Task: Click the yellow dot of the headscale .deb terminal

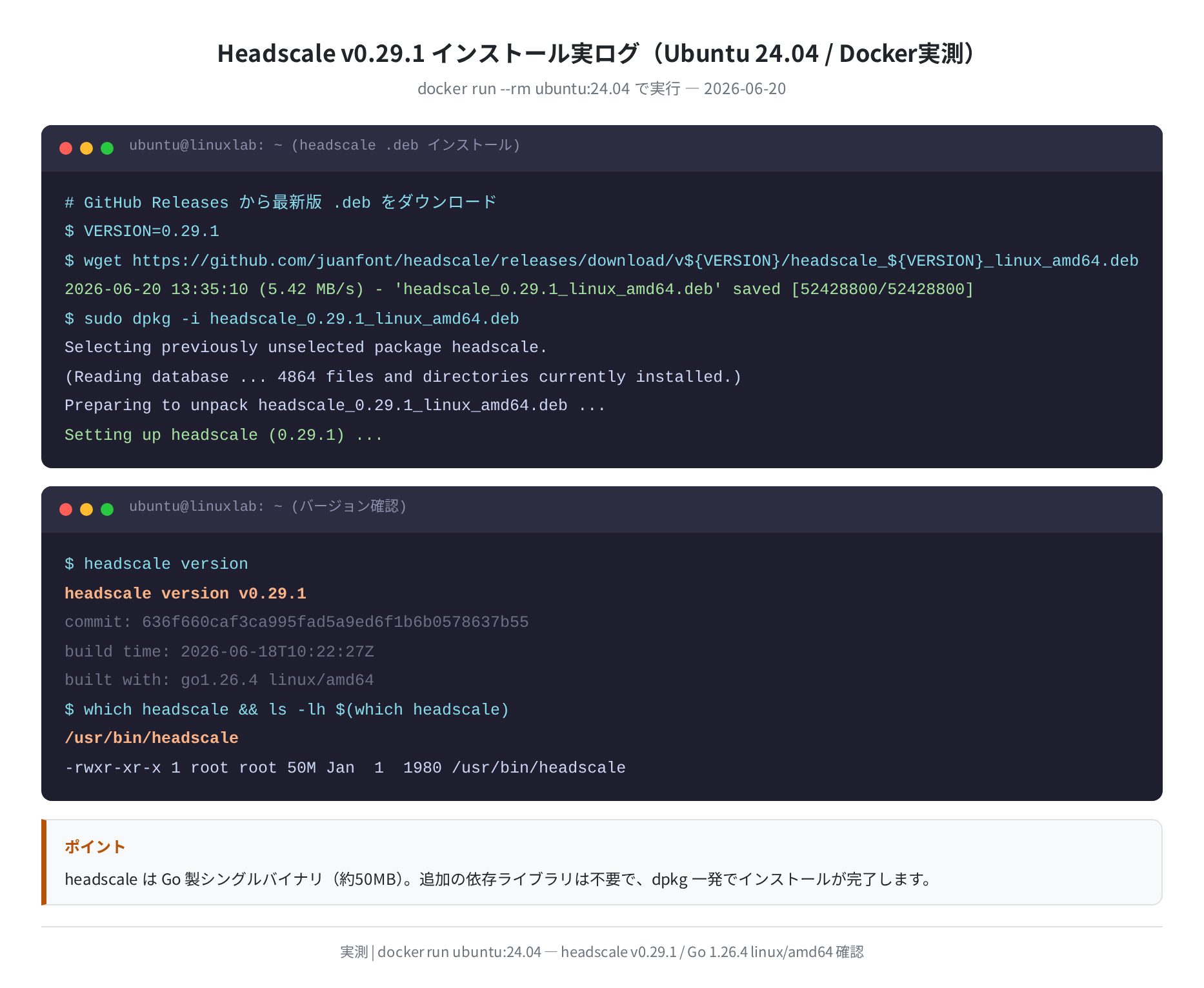Action: click(x=86, y=148)
